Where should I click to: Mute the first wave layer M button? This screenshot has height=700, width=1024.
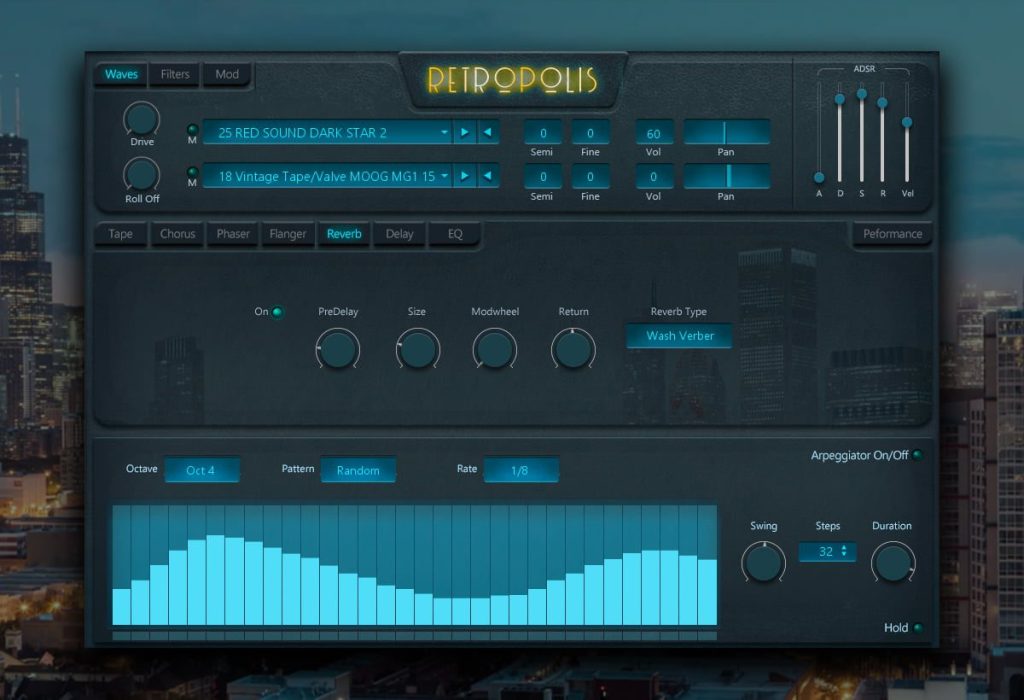[x=192, y=129]
